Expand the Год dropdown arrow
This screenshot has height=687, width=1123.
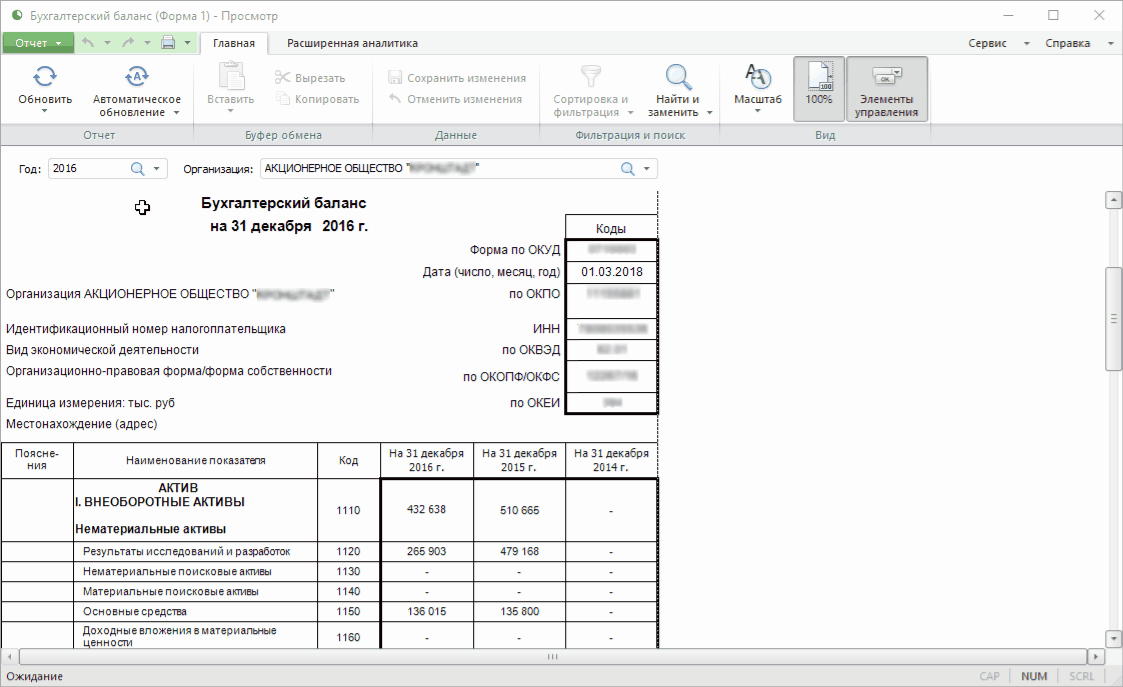(156, 169)
